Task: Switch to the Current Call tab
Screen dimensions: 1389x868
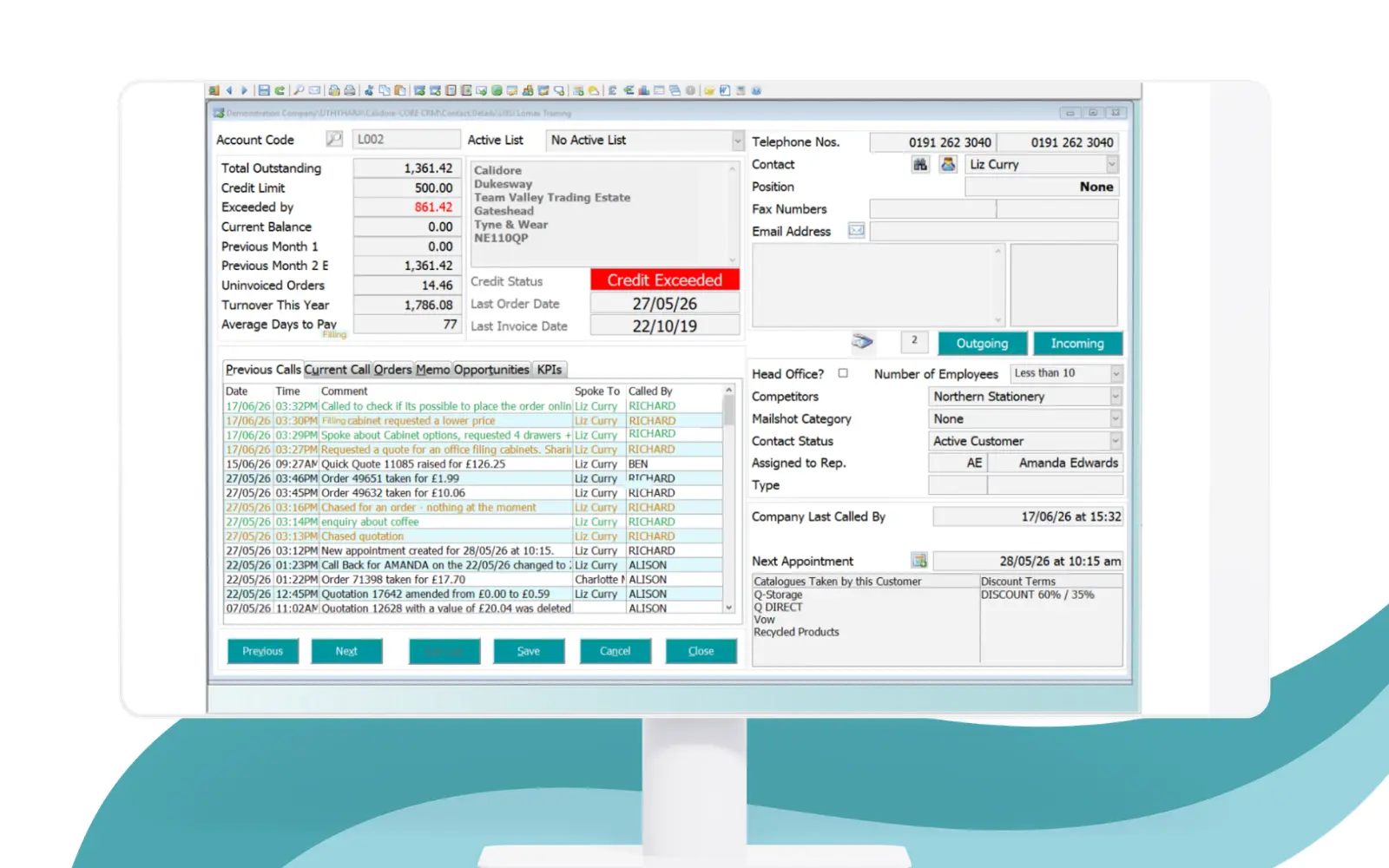Action: (337, 370)
